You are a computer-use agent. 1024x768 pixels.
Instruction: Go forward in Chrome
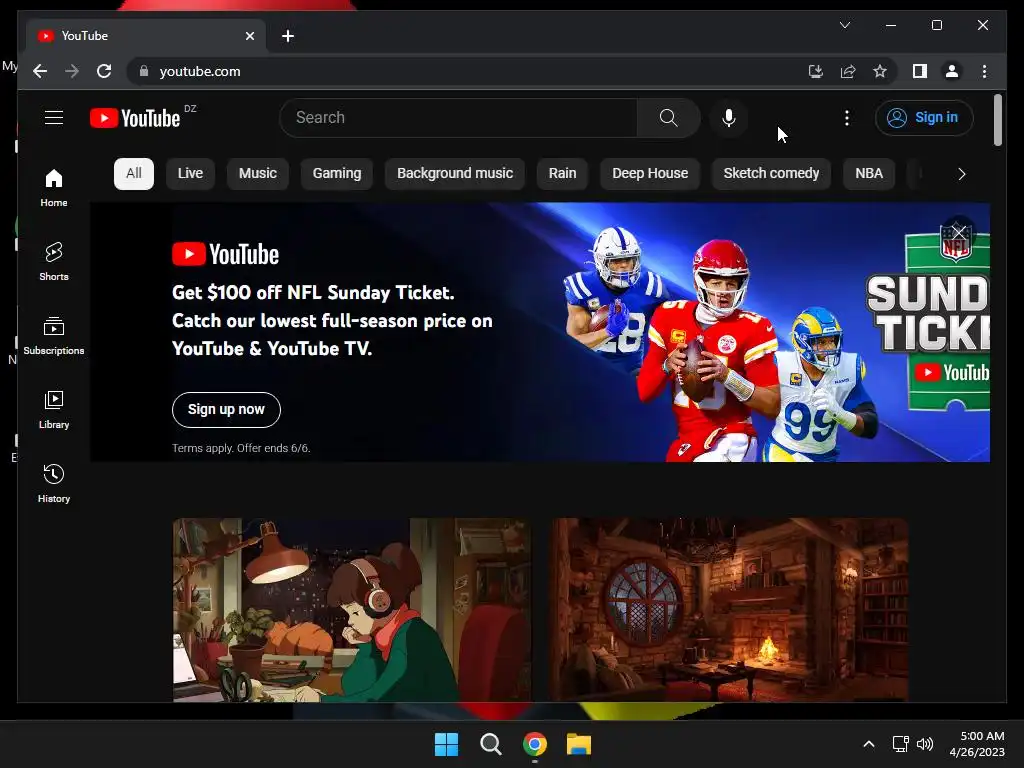coord(72,71)
